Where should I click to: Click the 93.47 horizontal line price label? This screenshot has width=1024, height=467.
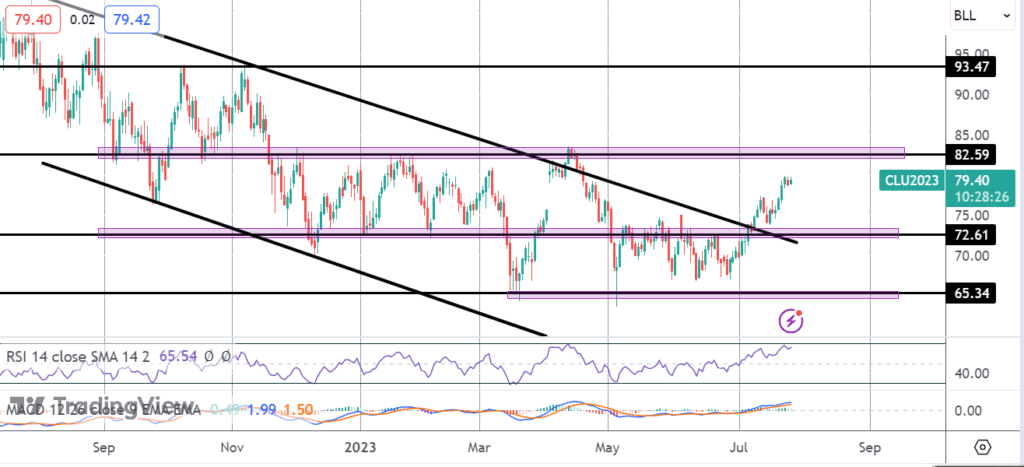click(974, 67)
